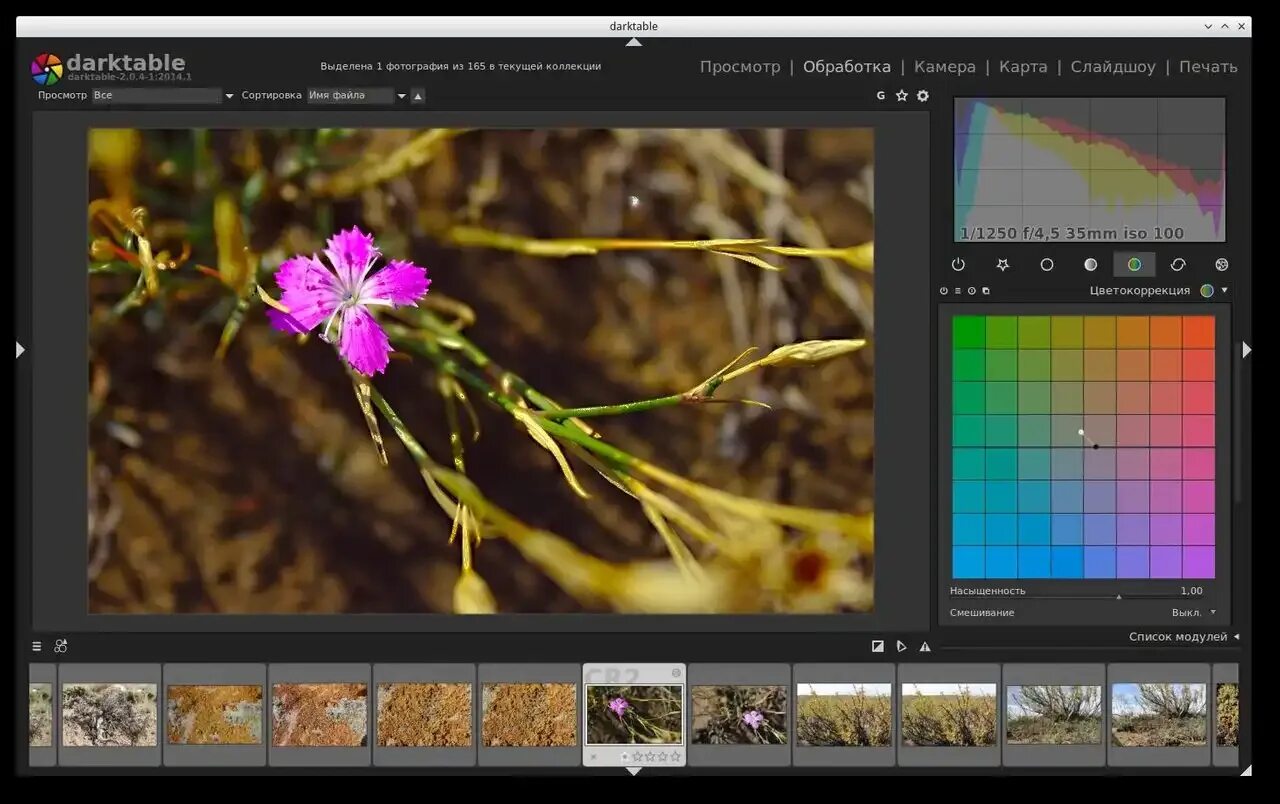1280x804 pixels.
Task: Toggle the Цветокоррекция module on or off
Action: pos(943,290)
